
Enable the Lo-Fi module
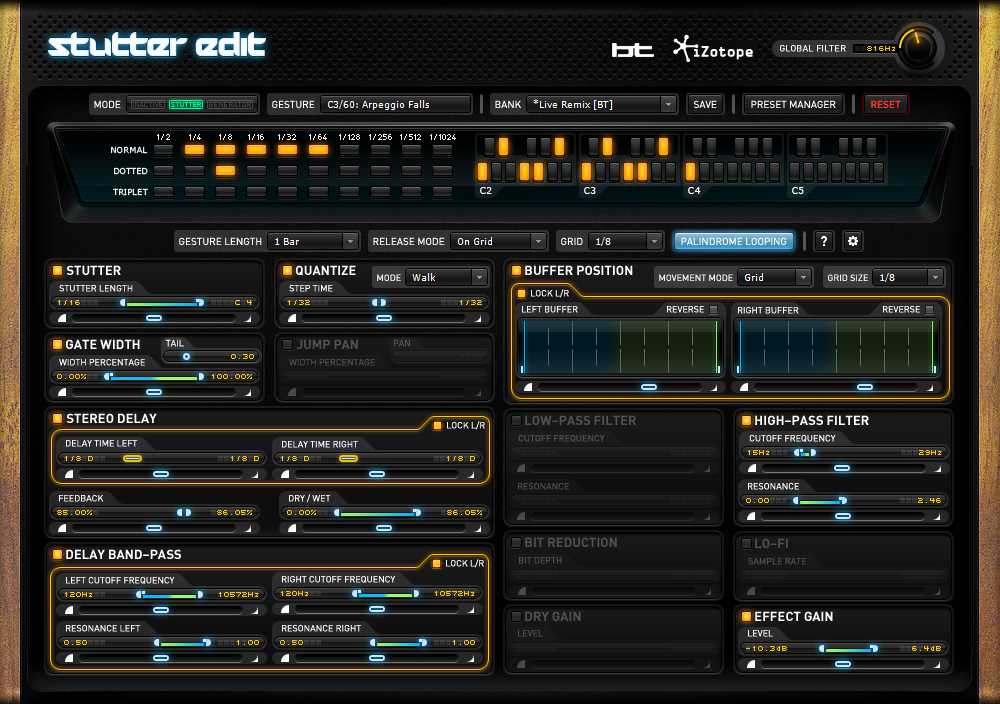point(746,543)
